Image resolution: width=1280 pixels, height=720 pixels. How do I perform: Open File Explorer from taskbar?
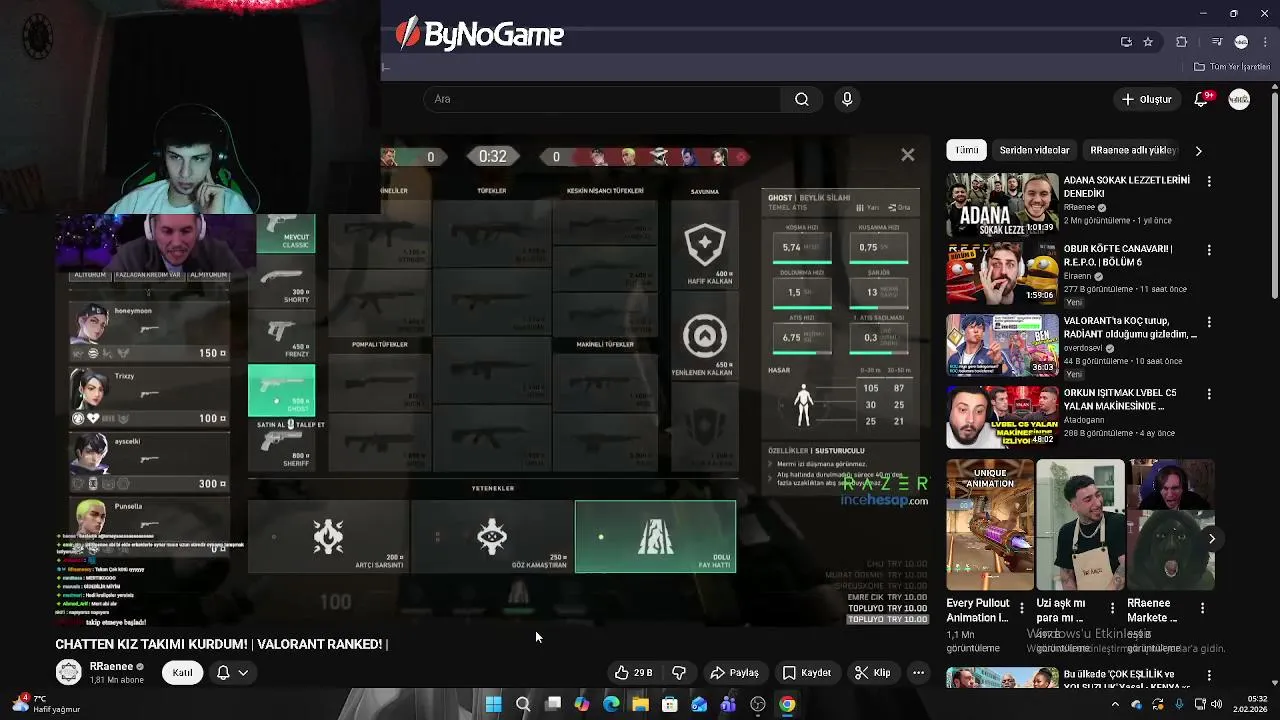pyautogui.click(x=640, y=704)
